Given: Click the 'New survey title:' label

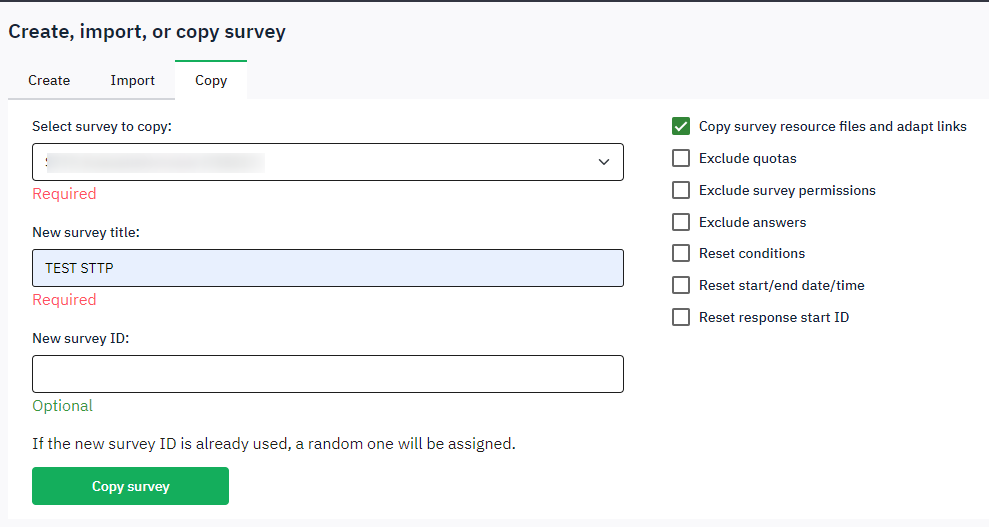Looking at the screenshot, I should tap(86, 232).
